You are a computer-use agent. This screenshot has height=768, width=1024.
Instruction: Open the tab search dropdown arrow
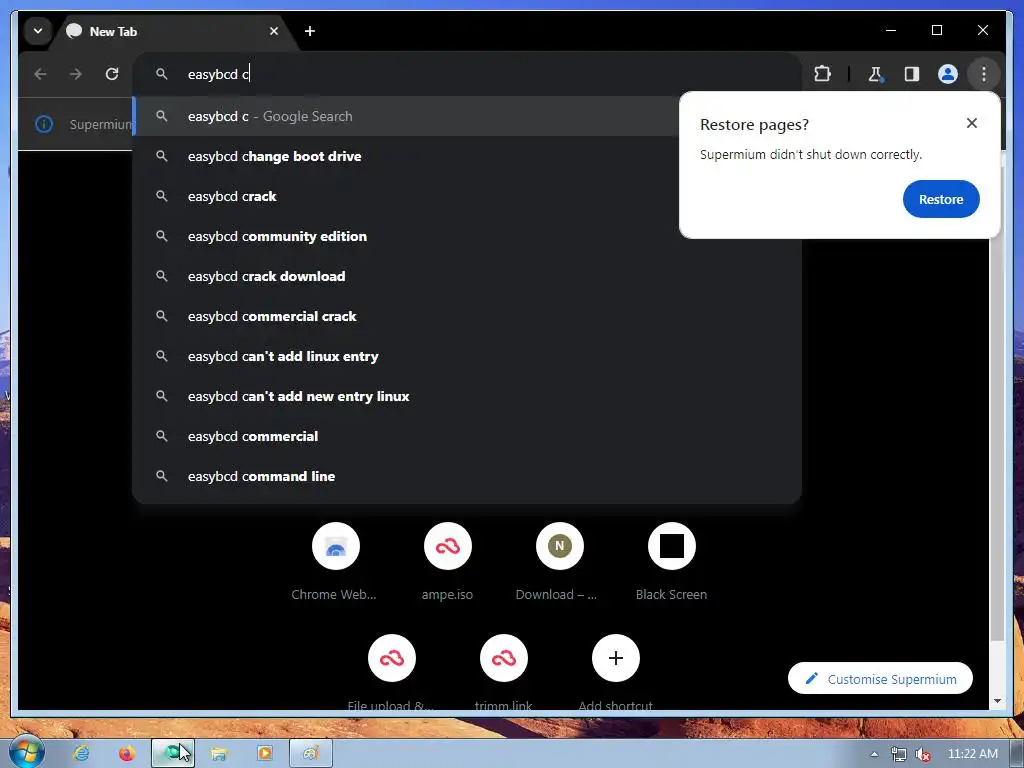click(38, 31)
